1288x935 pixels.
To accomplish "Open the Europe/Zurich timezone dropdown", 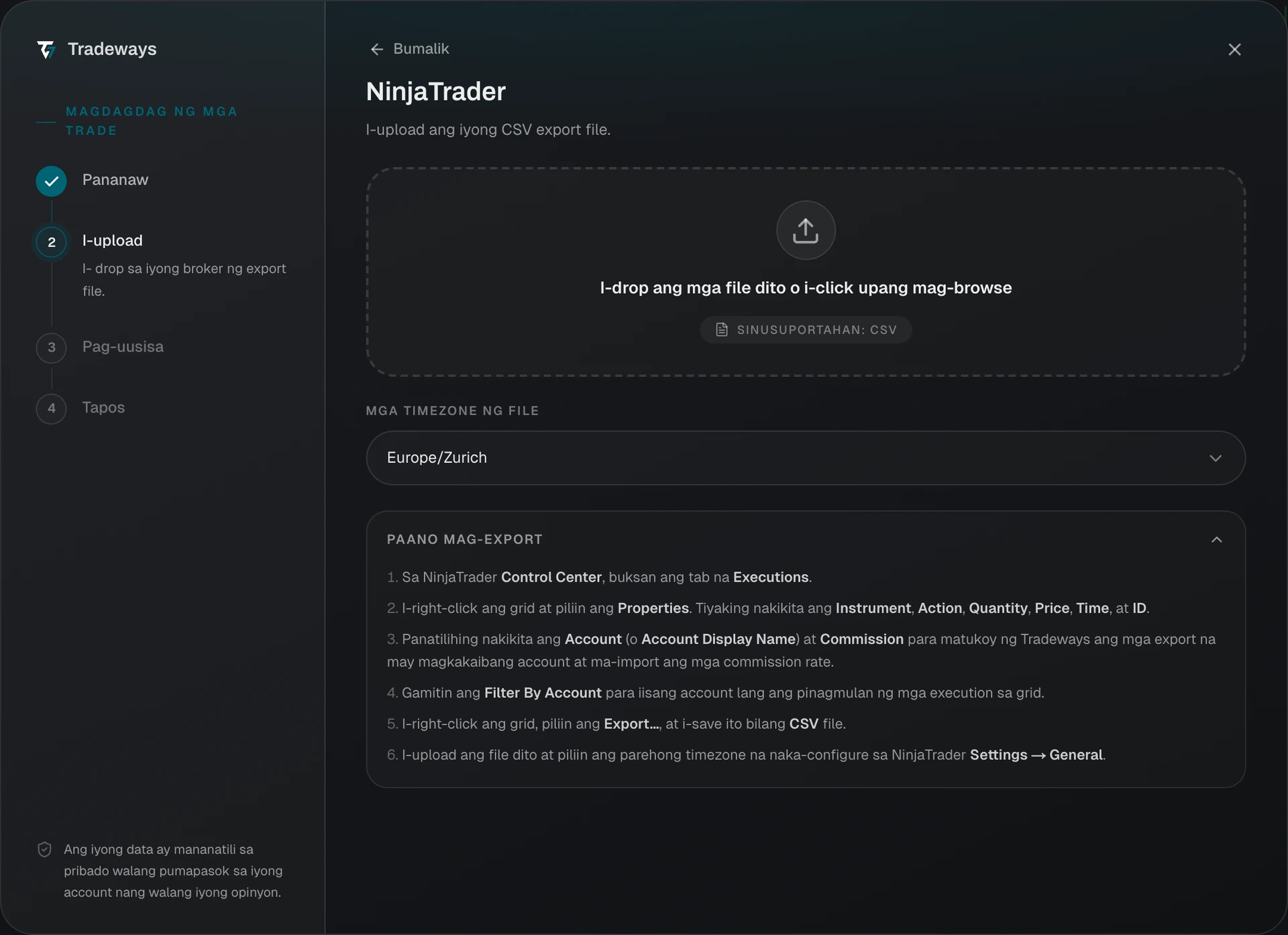I will [x=806, y=457].
